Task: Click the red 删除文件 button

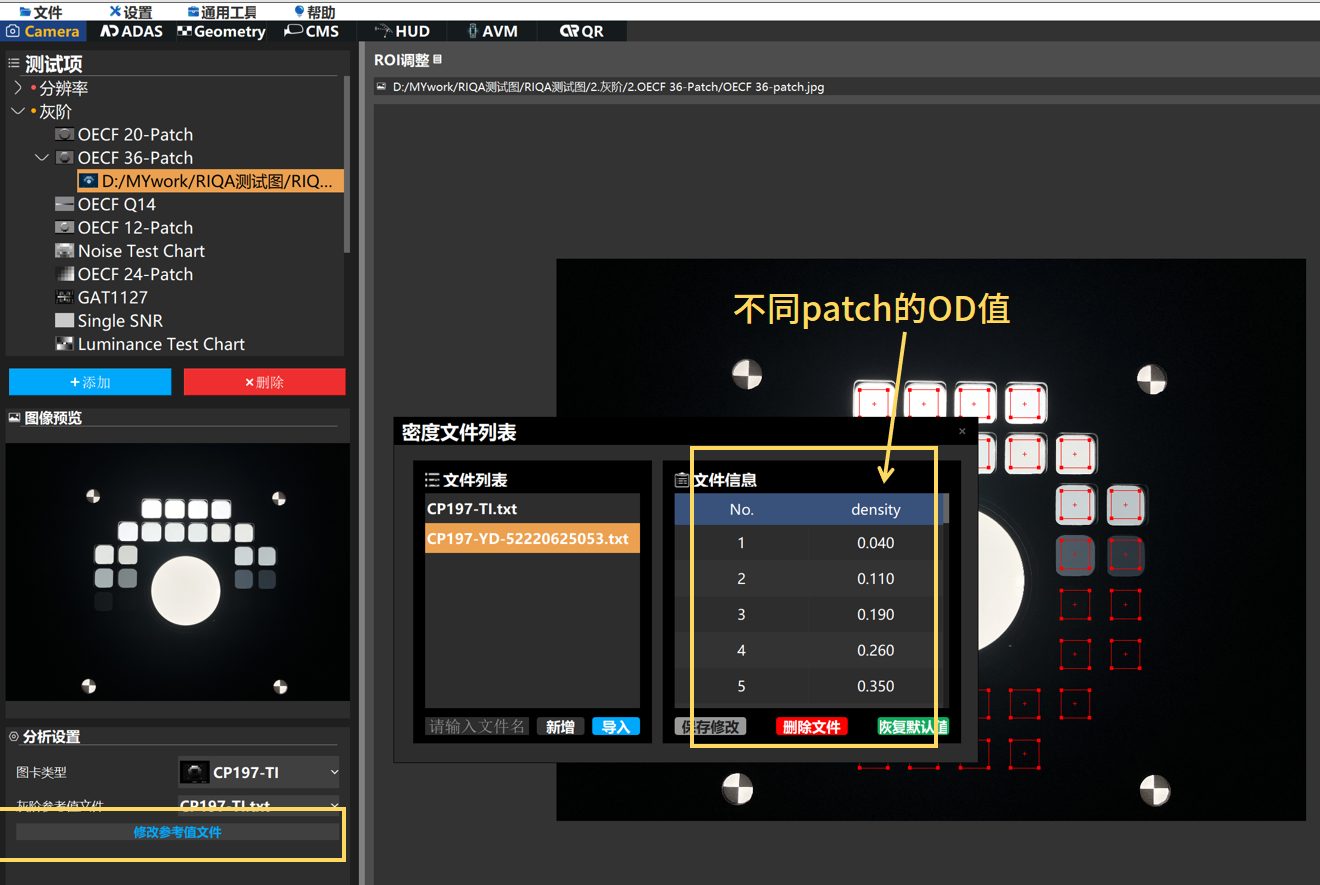Action: pyautogui.click(x=811, y=727)
